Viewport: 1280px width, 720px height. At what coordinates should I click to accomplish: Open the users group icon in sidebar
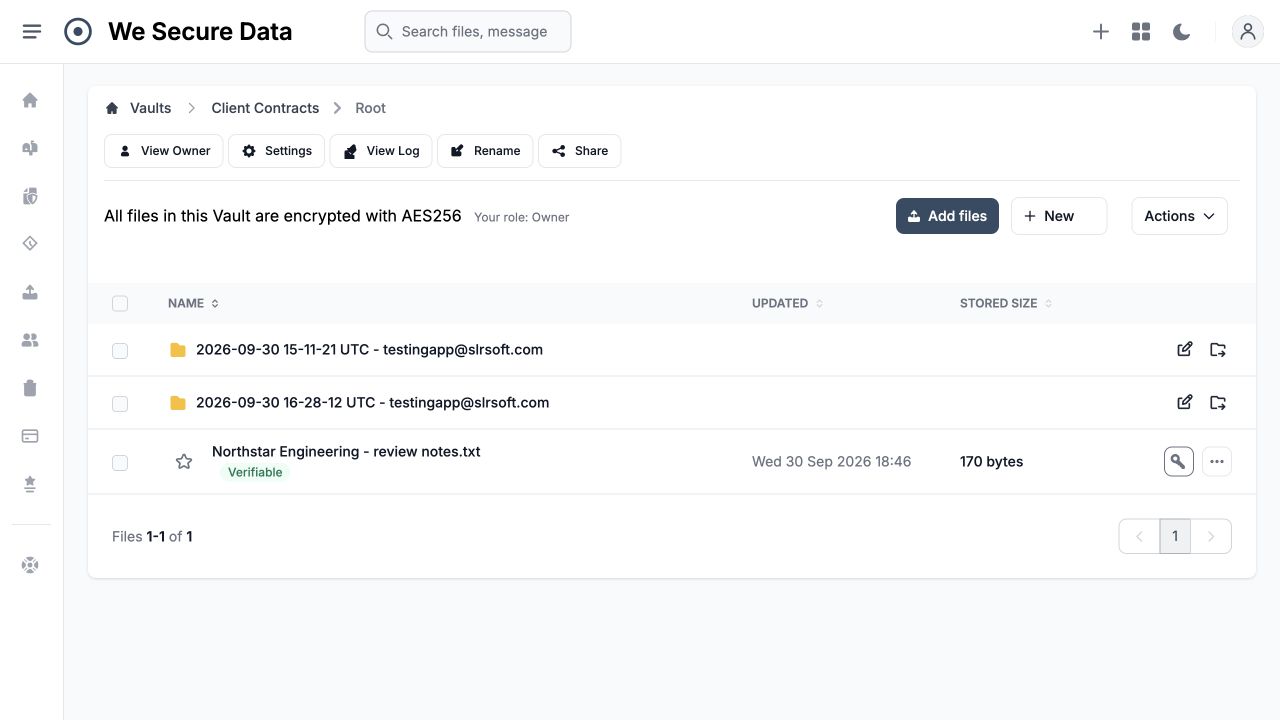coord(30,340)
